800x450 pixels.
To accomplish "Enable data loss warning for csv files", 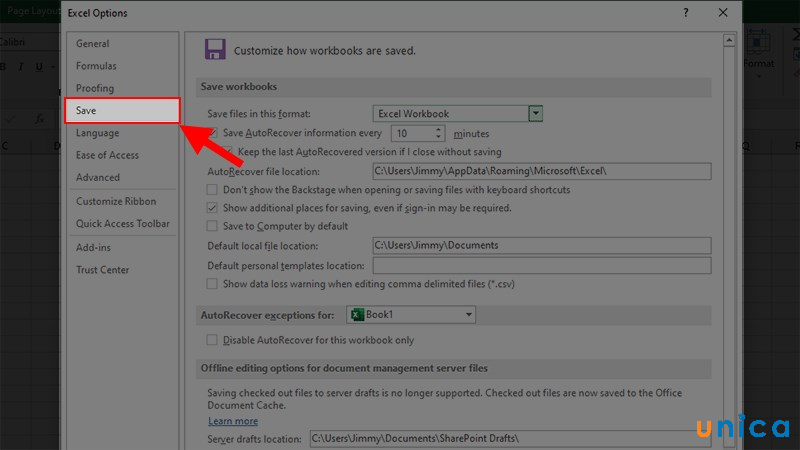I will click(x=212, y=284).
